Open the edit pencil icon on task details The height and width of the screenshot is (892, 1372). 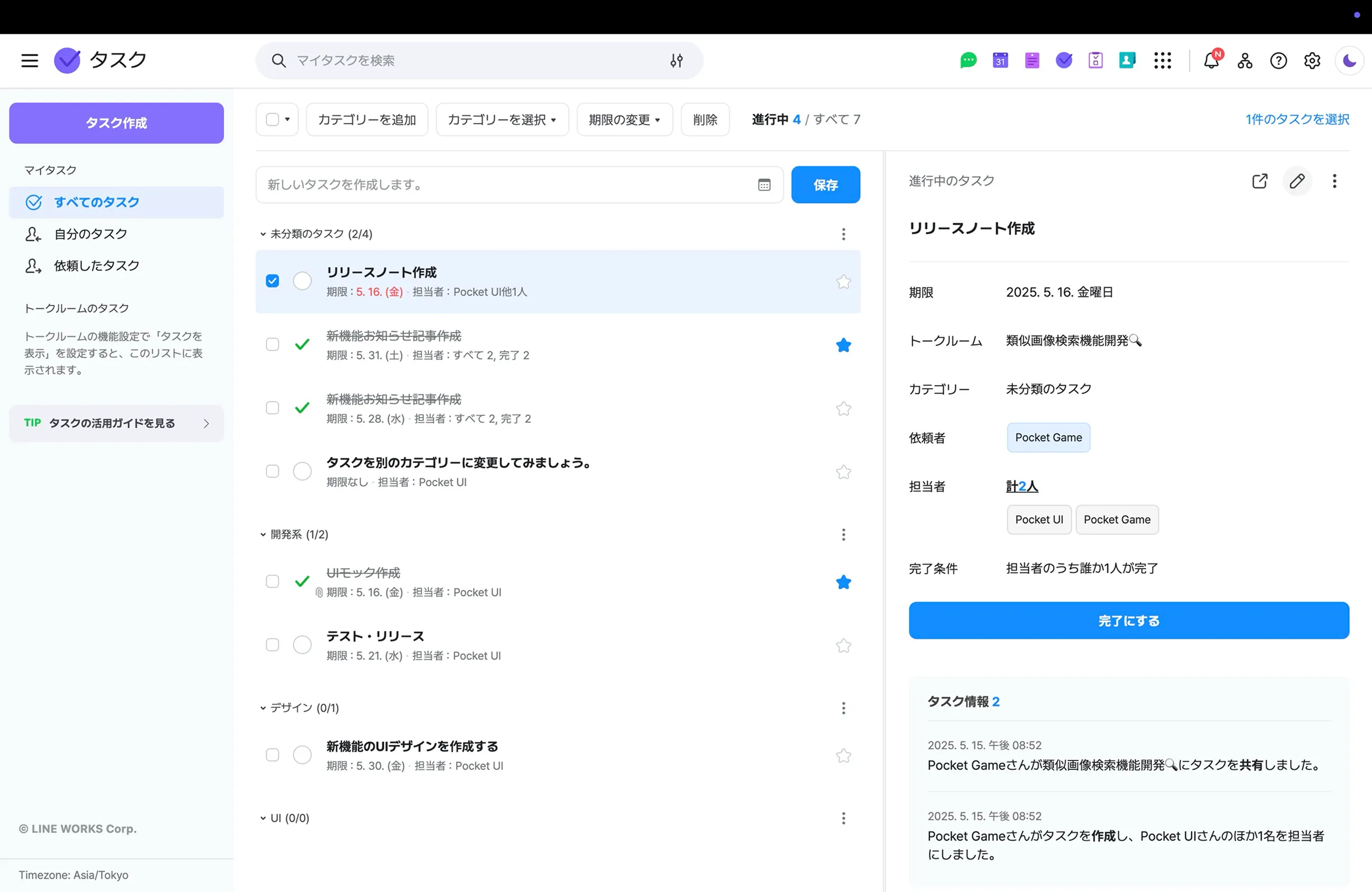tap(1297, 181)
